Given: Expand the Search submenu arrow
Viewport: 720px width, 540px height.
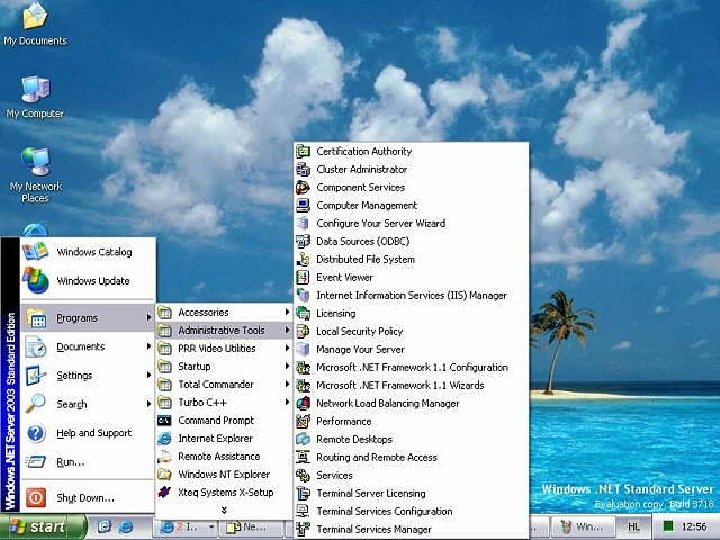Looking at the screenshot, I should click(149, 404).
